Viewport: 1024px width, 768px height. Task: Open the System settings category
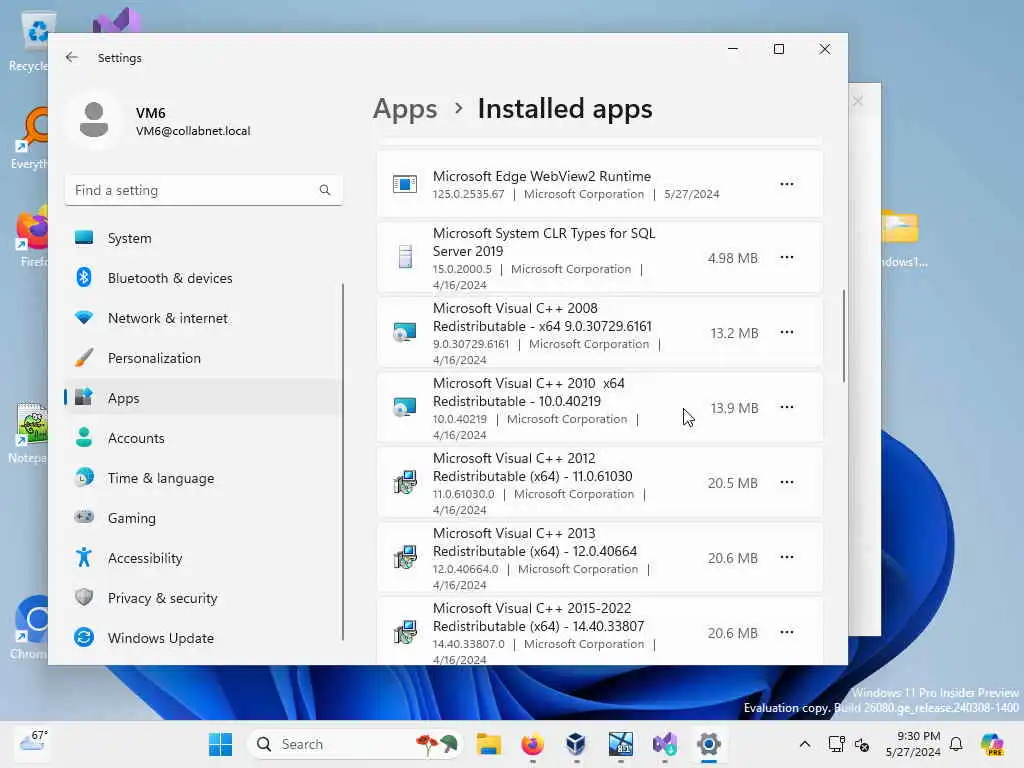(x=202, y=238)
